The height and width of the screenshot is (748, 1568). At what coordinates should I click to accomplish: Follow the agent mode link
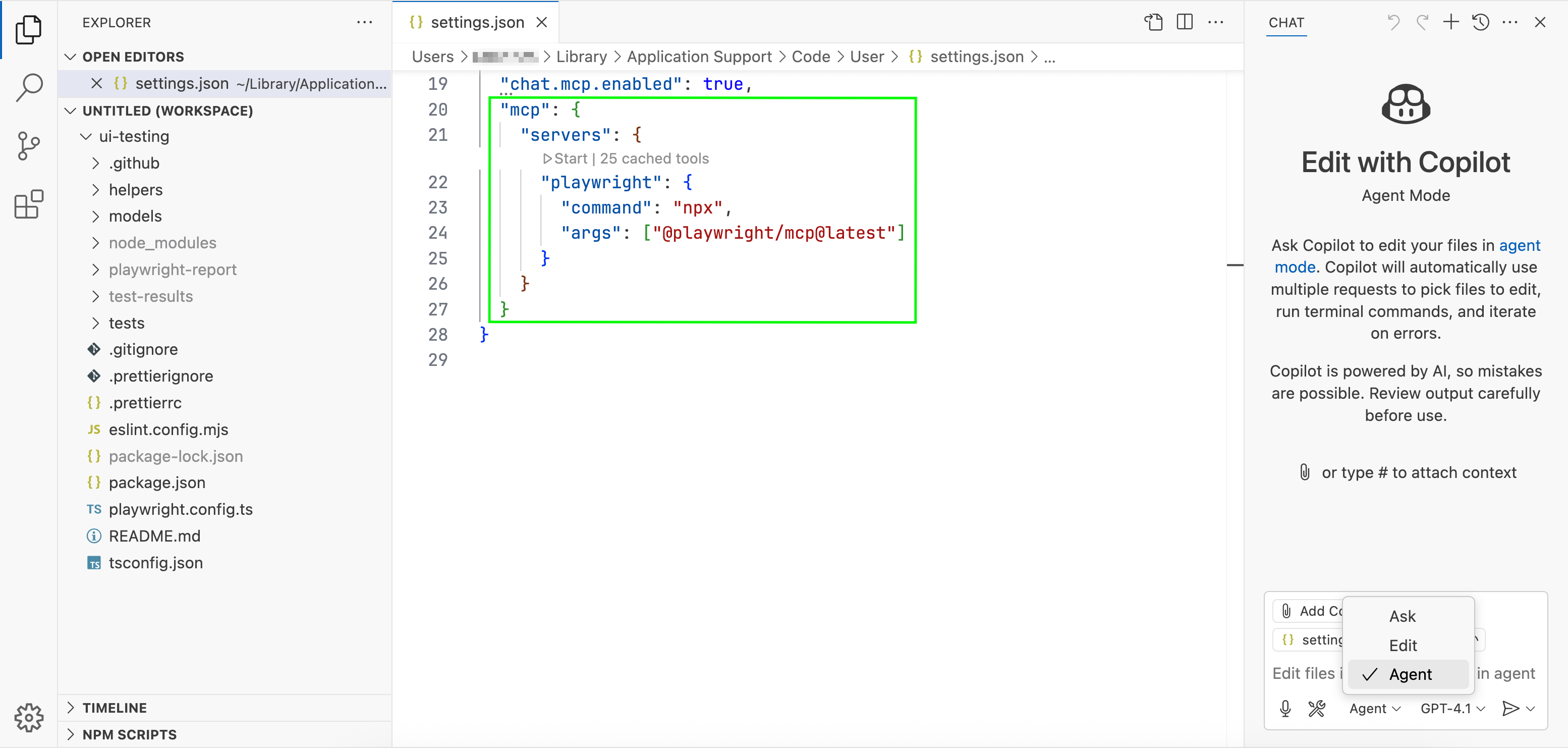point(1520,245)
